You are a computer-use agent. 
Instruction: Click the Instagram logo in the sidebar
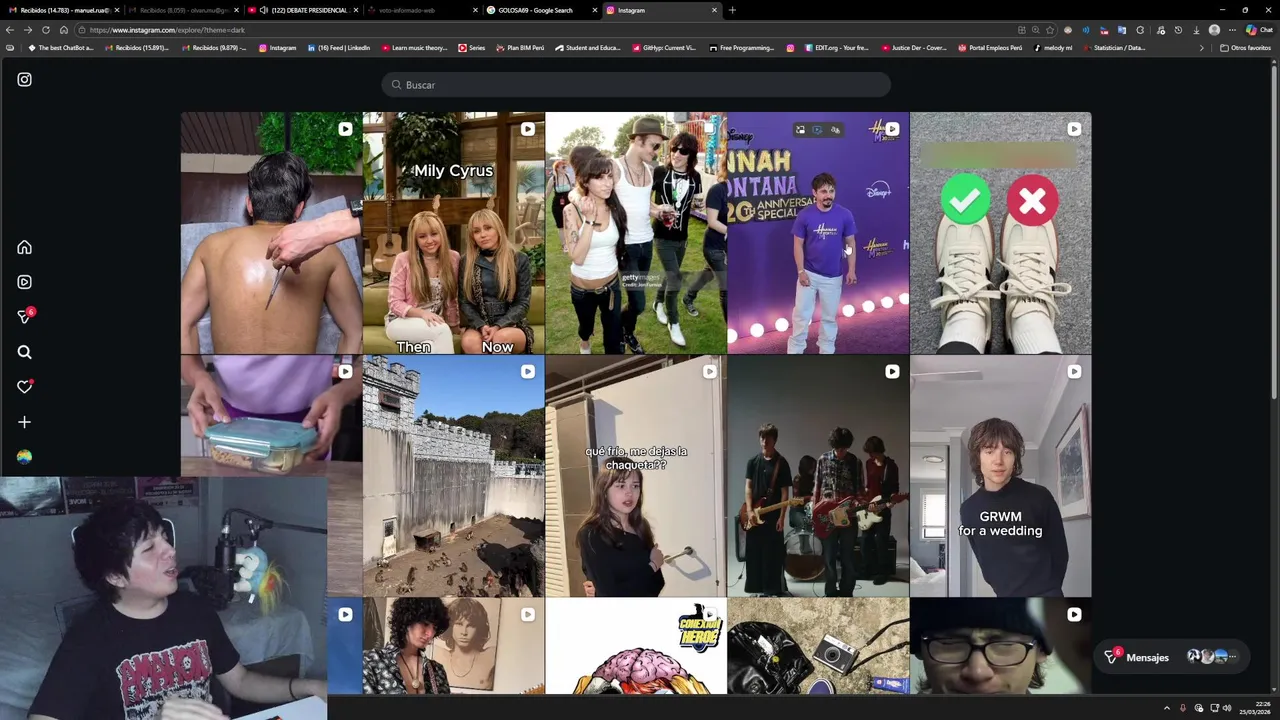pyautogui.click(x=24, y=79)
